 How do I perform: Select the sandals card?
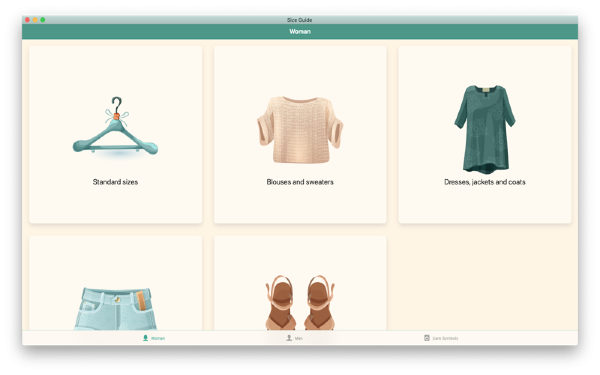[300, 283]
